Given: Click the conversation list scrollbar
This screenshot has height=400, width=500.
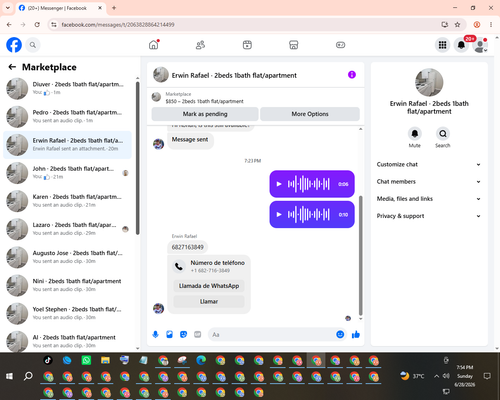Looking at the screenshot, I should (x=138, y=157).
